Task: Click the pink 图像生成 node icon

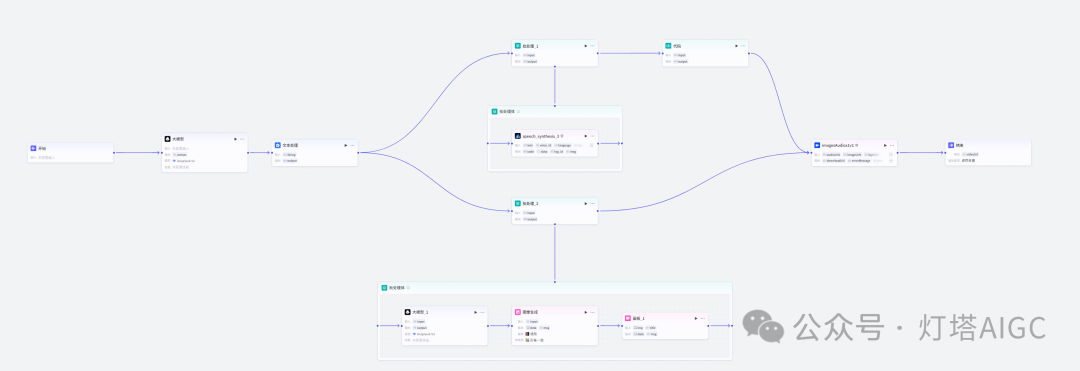Action: pos(518,312)
